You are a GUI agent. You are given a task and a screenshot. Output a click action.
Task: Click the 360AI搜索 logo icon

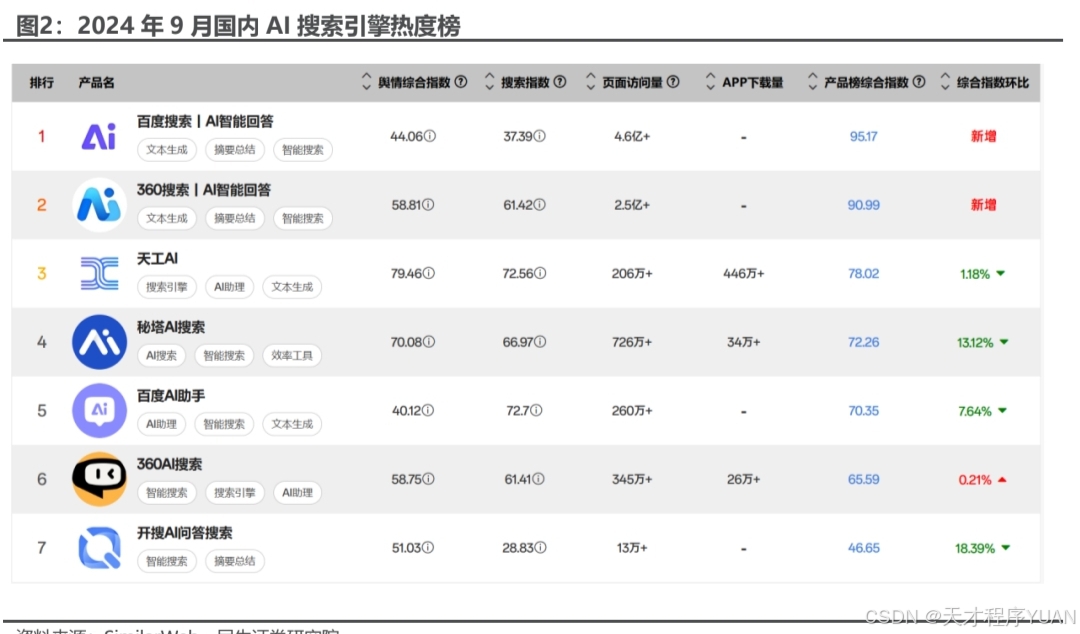click(99, 479)
